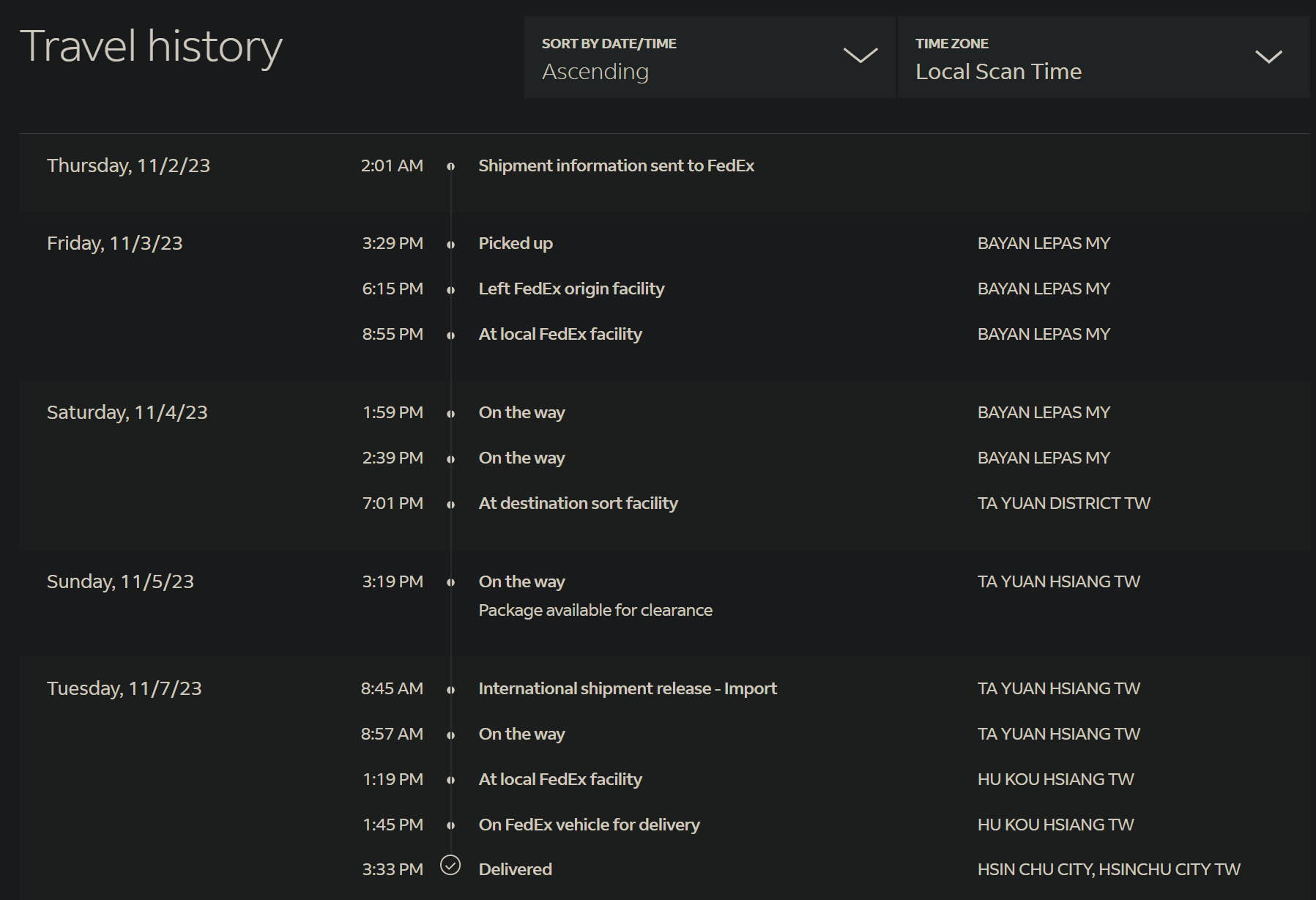
Task: Click the Tuesday, 11/7/23 date
Action: [x=124, y=689]
